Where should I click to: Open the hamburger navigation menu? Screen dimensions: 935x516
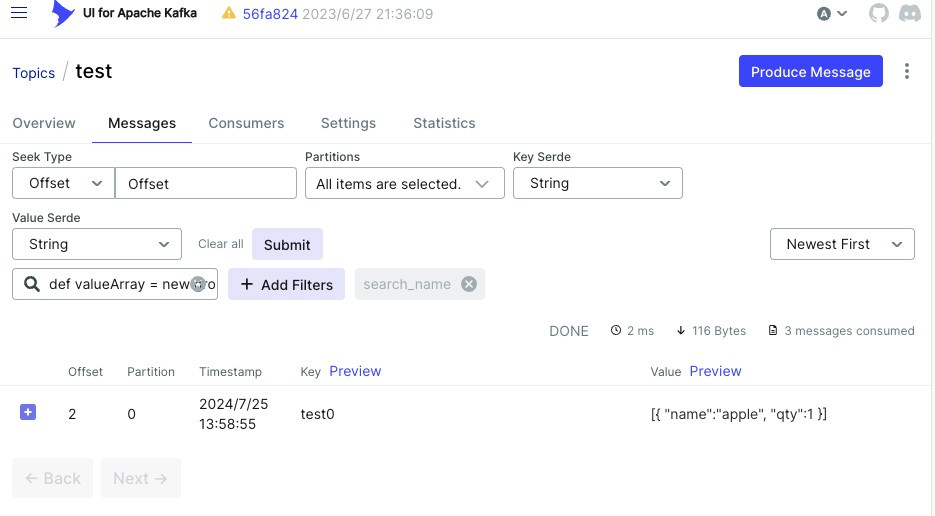pyautogui.click(x=19, y=13)
